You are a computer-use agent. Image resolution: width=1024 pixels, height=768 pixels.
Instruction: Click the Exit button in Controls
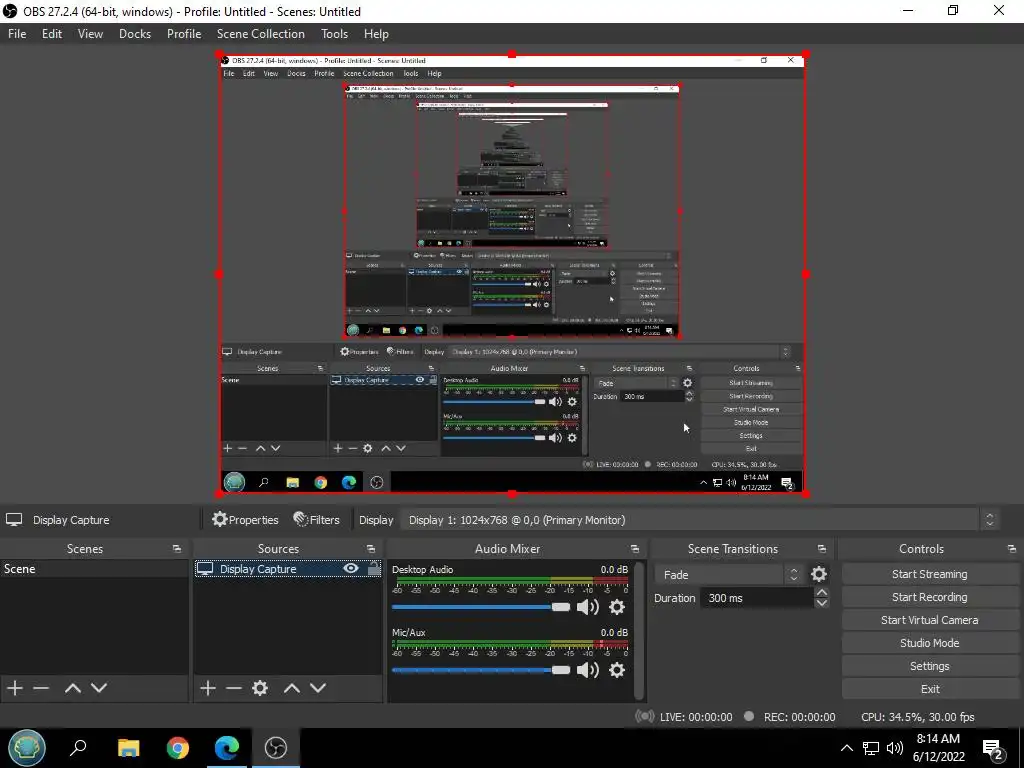click(929, 689)
